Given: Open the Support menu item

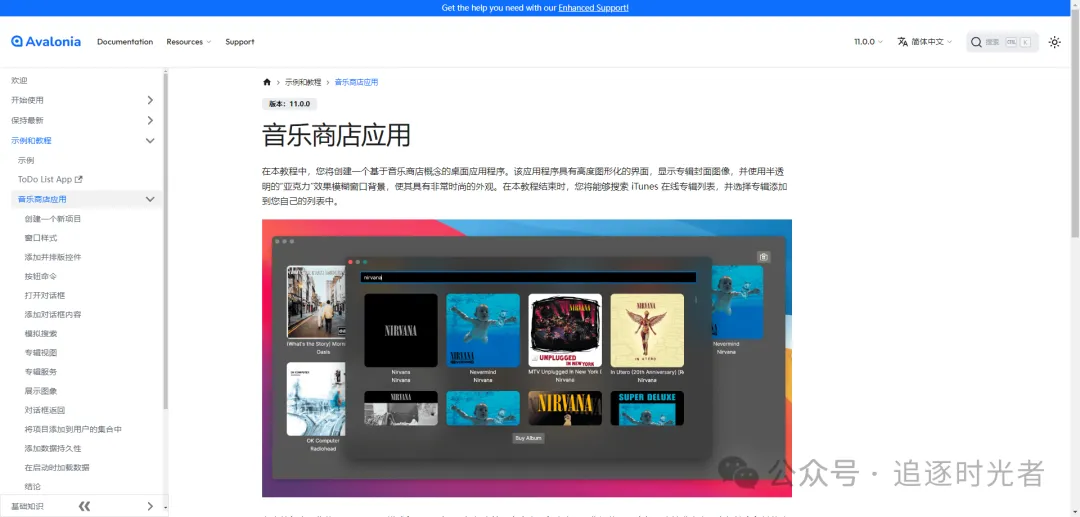Looking at the screenshot, I should click(x=240, y=42).
